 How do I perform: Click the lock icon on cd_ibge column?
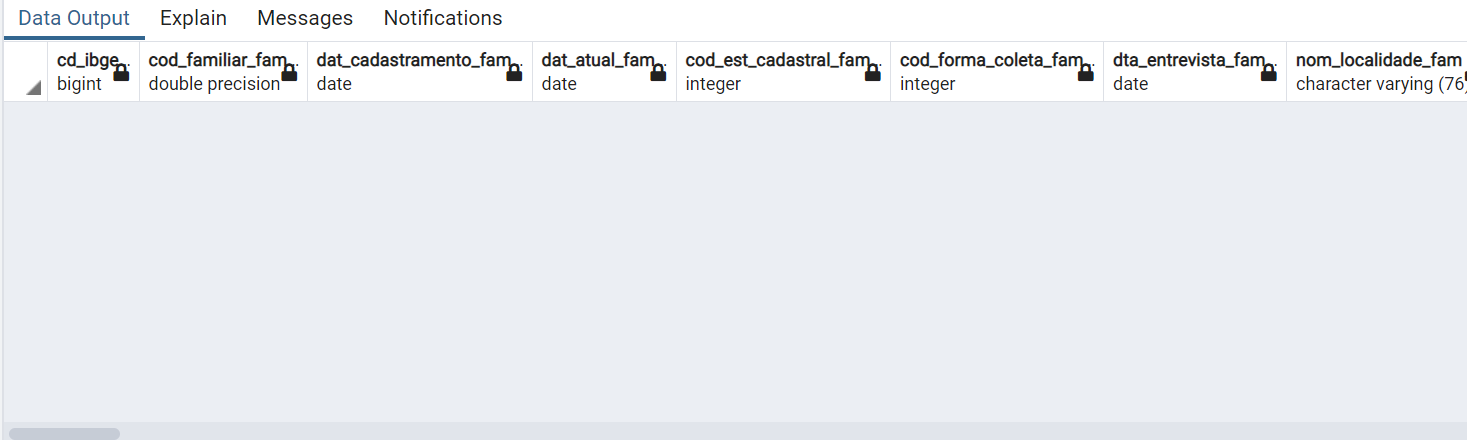tap(121, 72)
